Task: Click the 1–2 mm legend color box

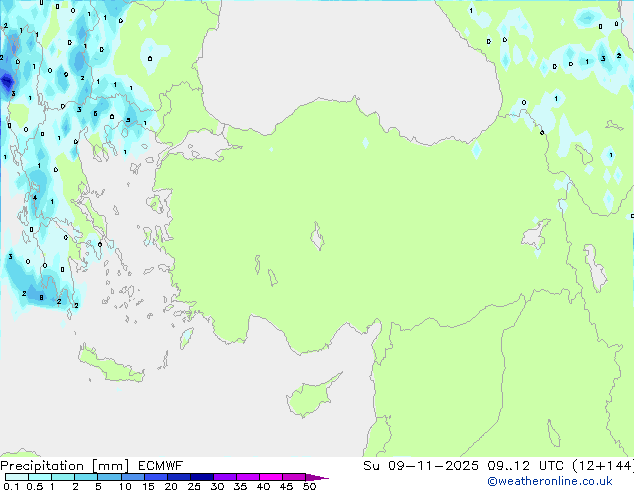Action: click(63, 477)
